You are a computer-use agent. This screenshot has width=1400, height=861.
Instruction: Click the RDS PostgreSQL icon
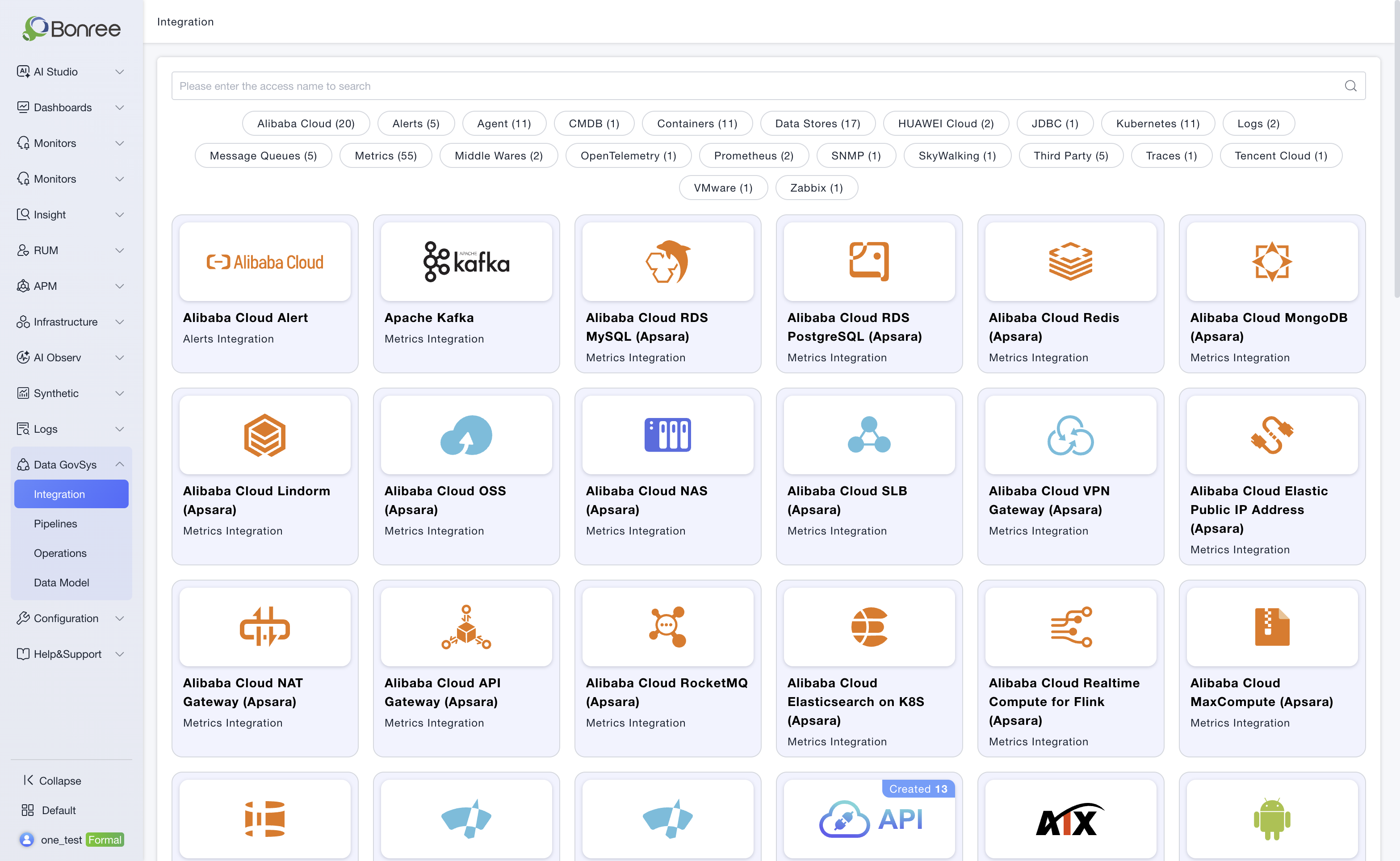[x=869, y=261]
